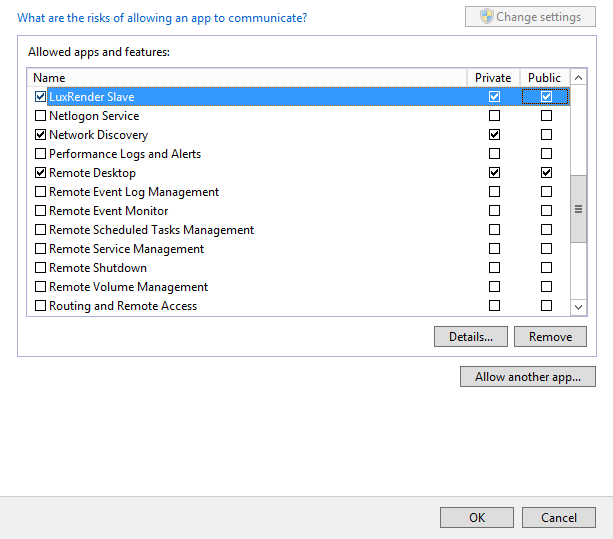613x539 pixels.
Task: Open Allow another app dialog
Action: pyautogui.click(x=528, y=377)
